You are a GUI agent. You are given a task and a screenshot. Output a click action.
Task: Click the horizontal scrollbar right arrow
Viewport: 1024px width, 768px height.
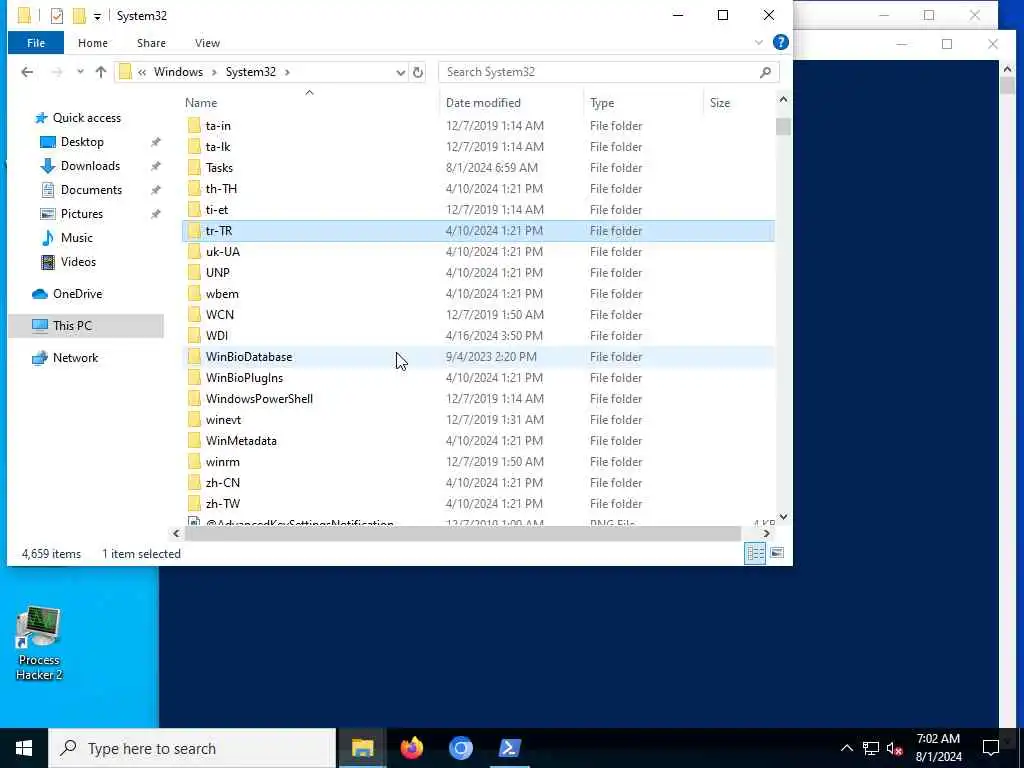coord(767,534)
